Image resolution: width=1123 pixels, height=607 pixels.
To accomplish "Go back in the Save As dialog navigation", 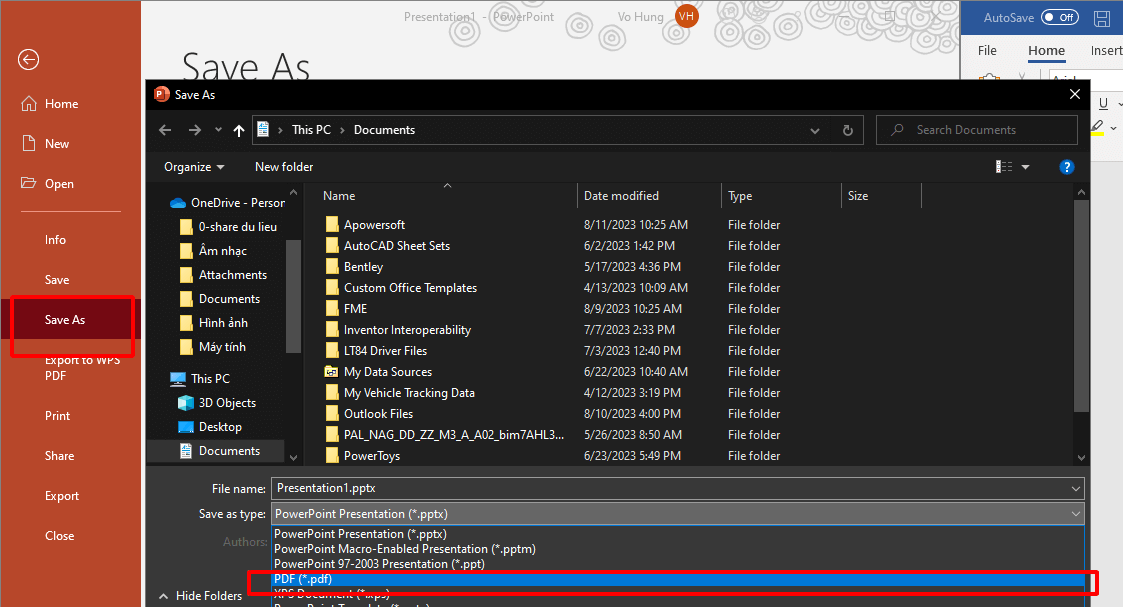I will coord(165,130).
